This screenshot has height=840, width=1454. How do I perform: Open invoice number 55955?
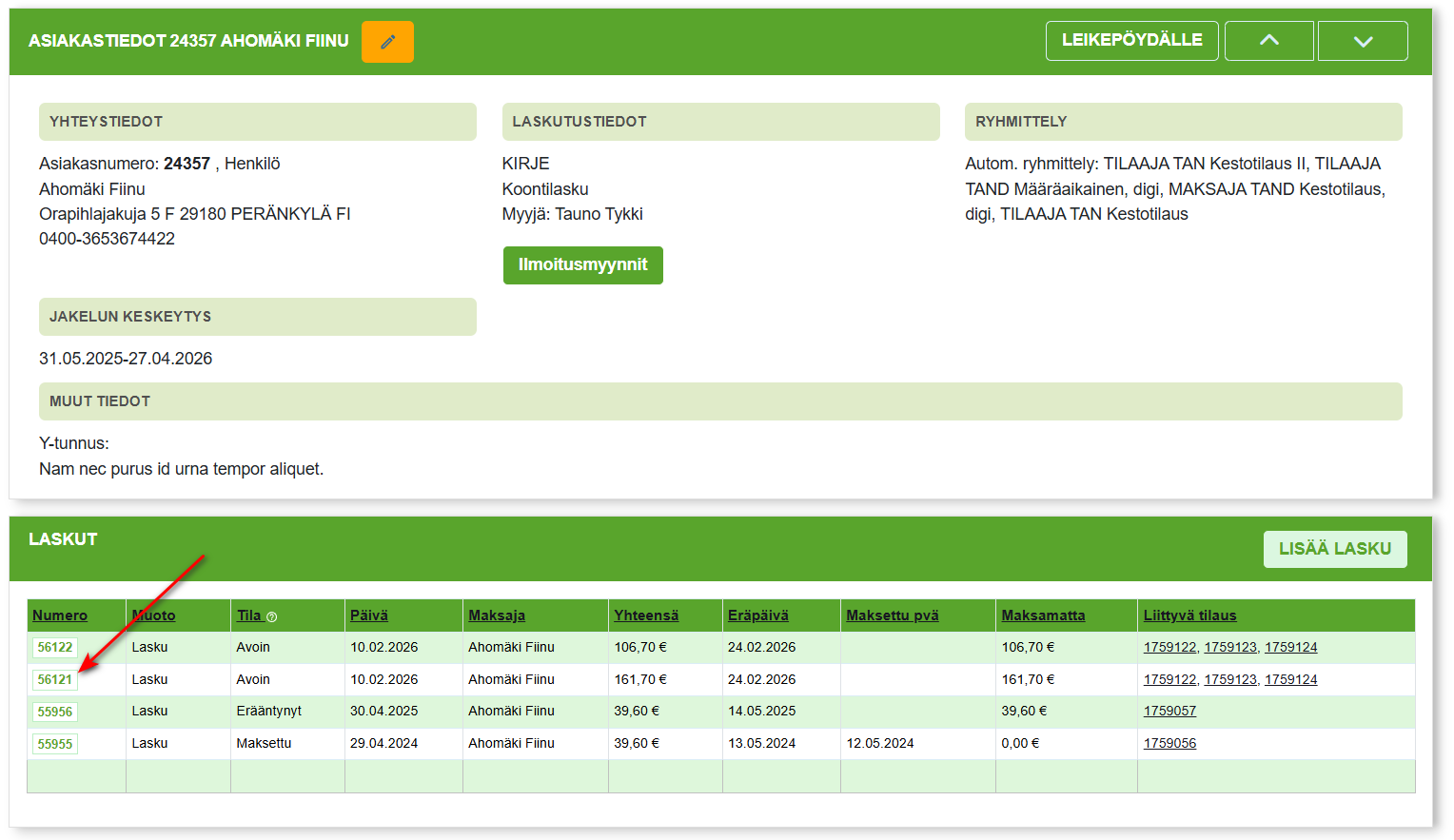tap(55, 745)
